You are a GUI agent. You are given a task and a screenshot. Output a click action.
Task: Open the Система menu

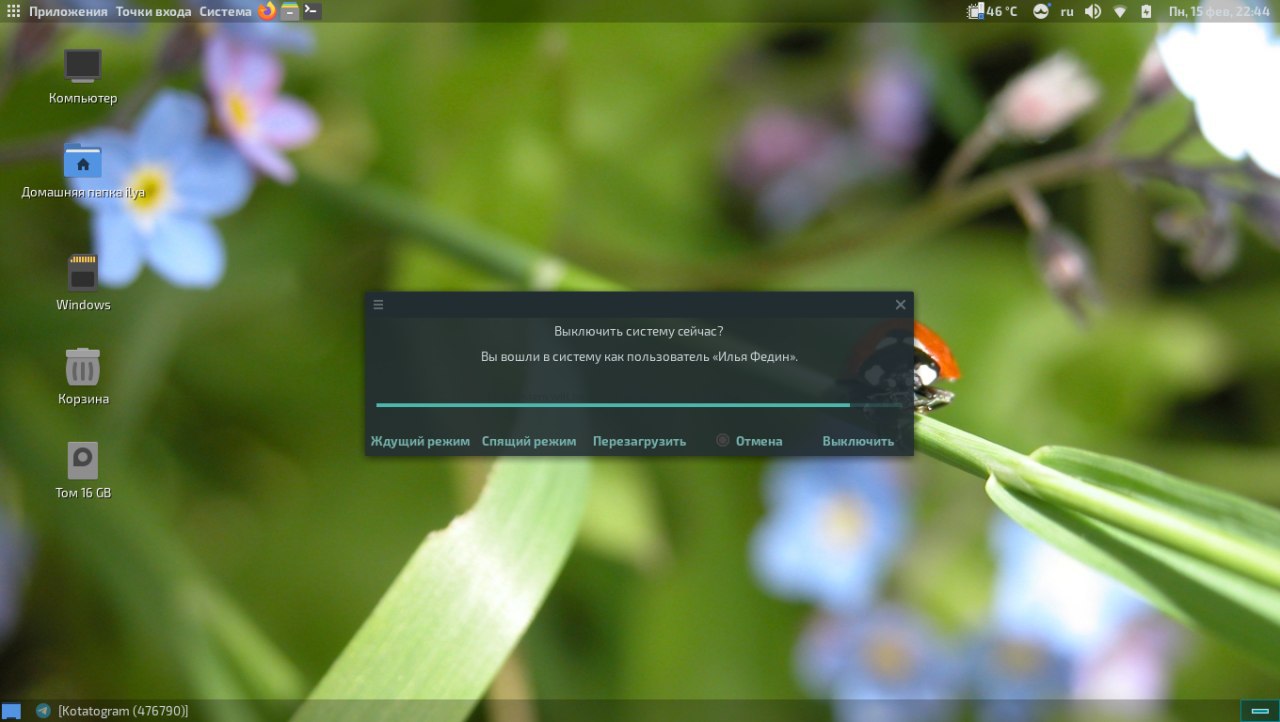225,11
